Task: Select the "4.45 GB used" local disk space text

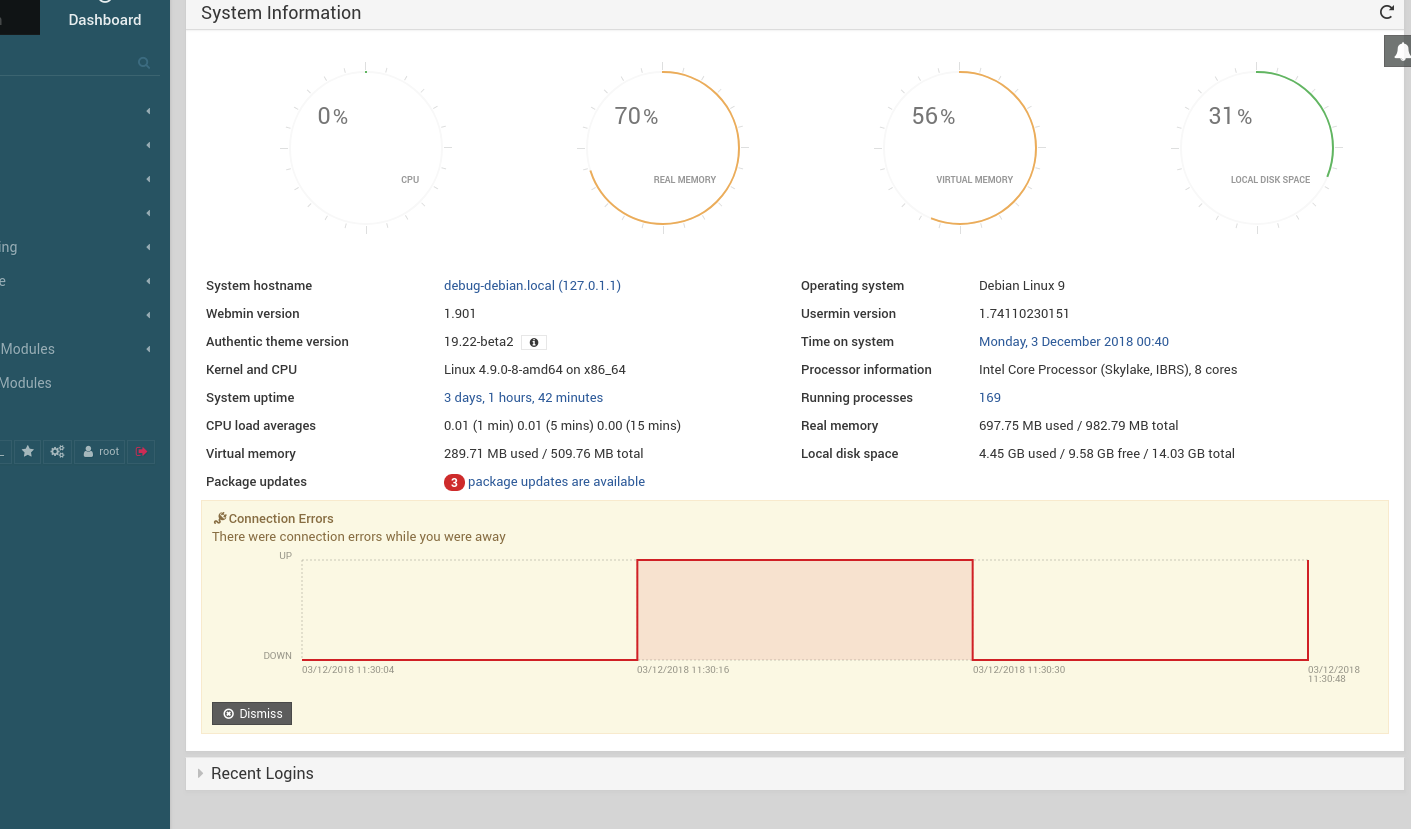Action: tap(1018, 454)
